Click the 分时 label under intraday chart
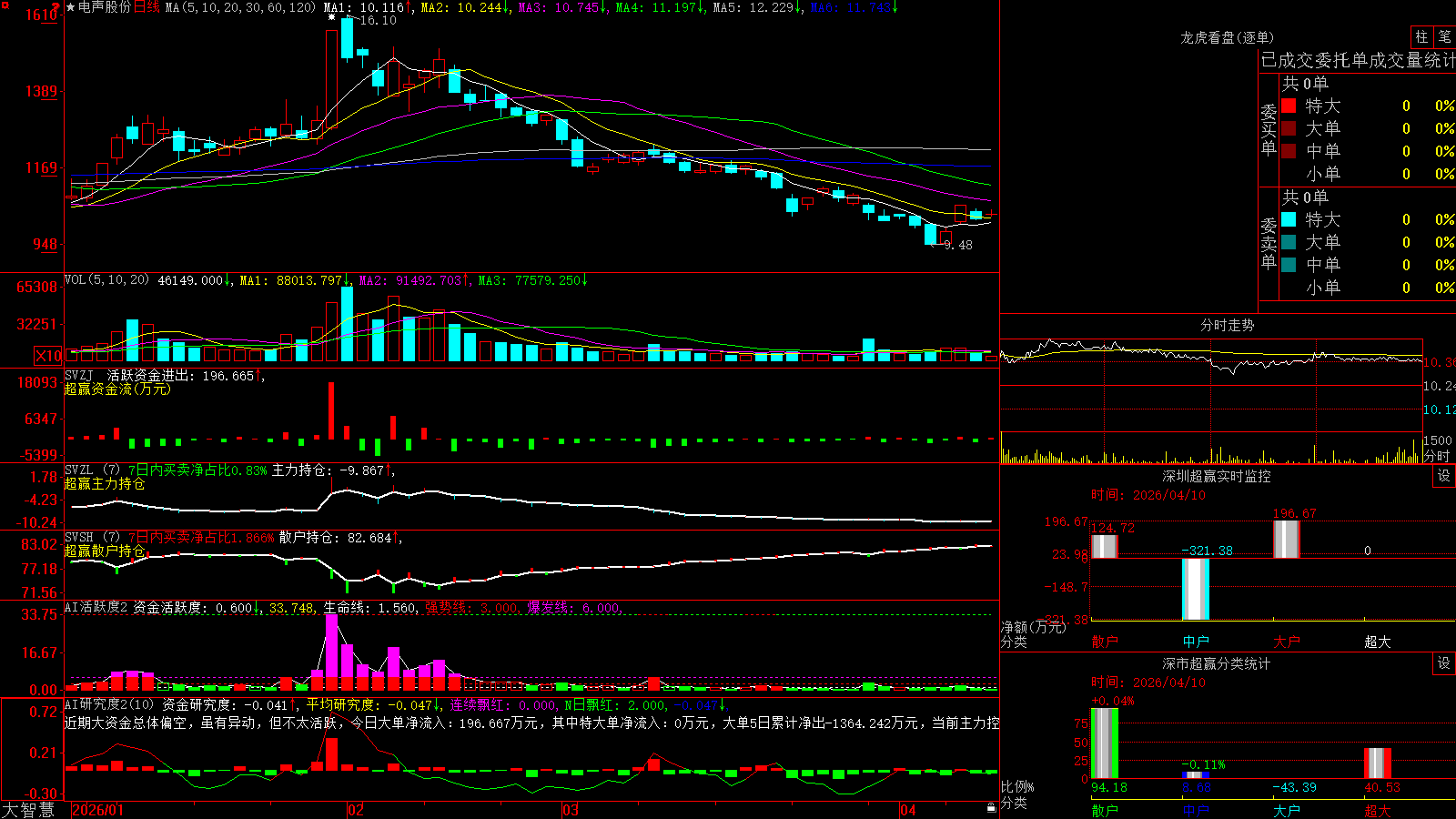Viewport: 1456px width, 819px height. point(1437,455)
